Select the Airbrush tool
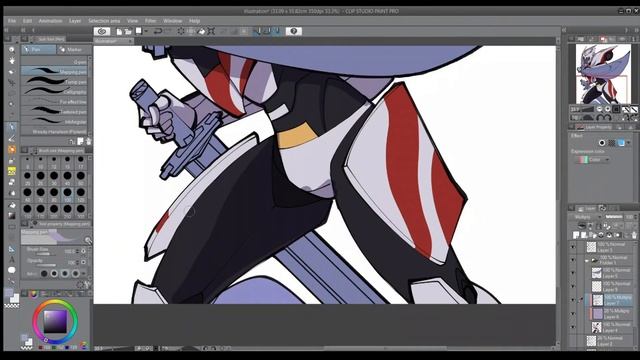The image size is (640, 360). point(11,160)
